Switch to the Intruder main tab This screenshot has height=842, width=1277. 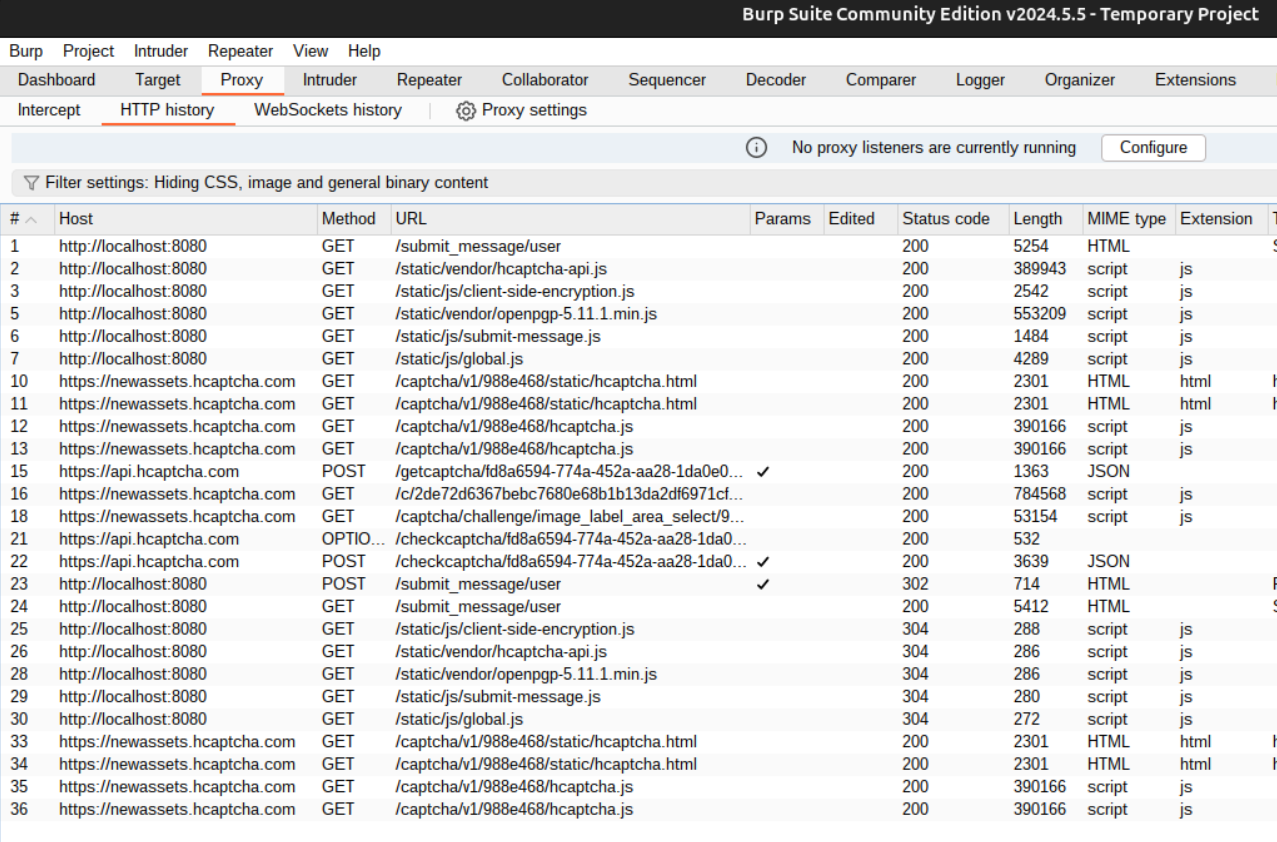coord(330,80)
